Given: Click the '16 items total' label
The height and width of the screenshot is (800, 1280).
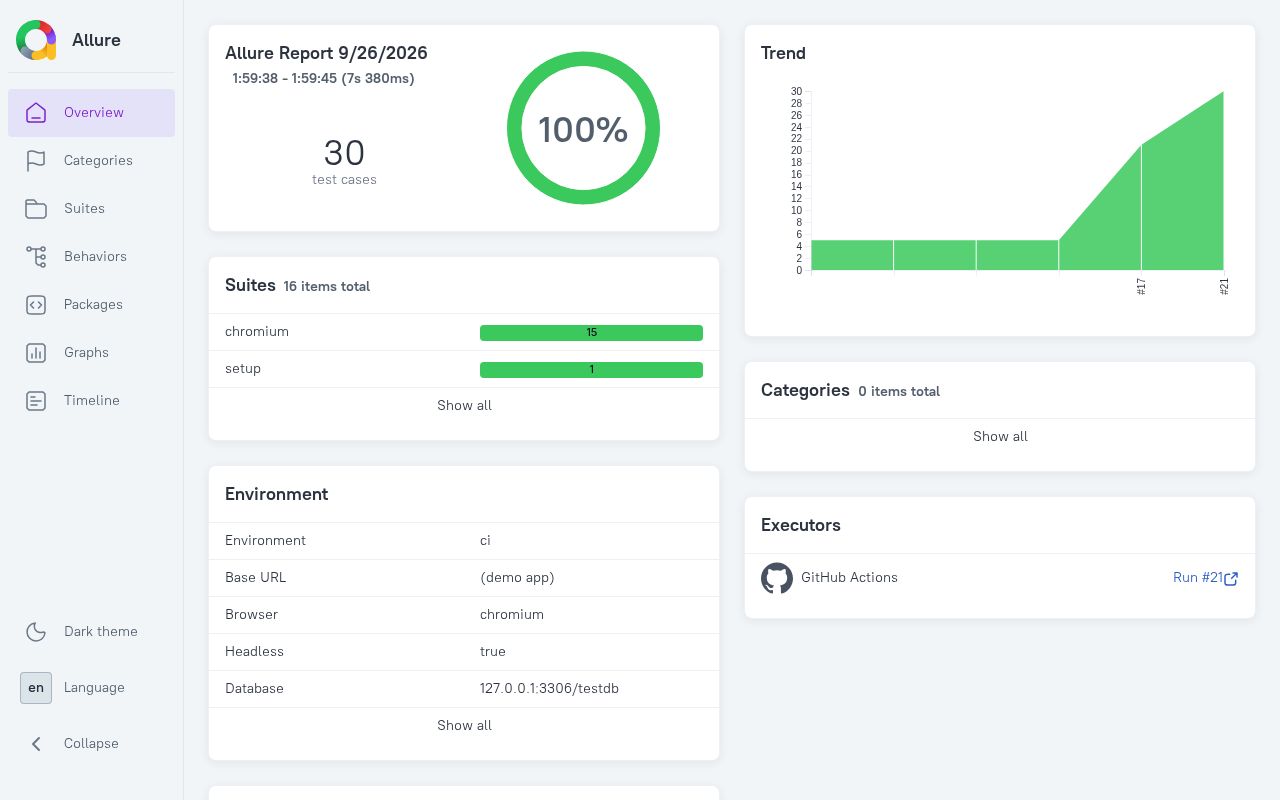Looking at the screenshot, I should coord(326,286).
